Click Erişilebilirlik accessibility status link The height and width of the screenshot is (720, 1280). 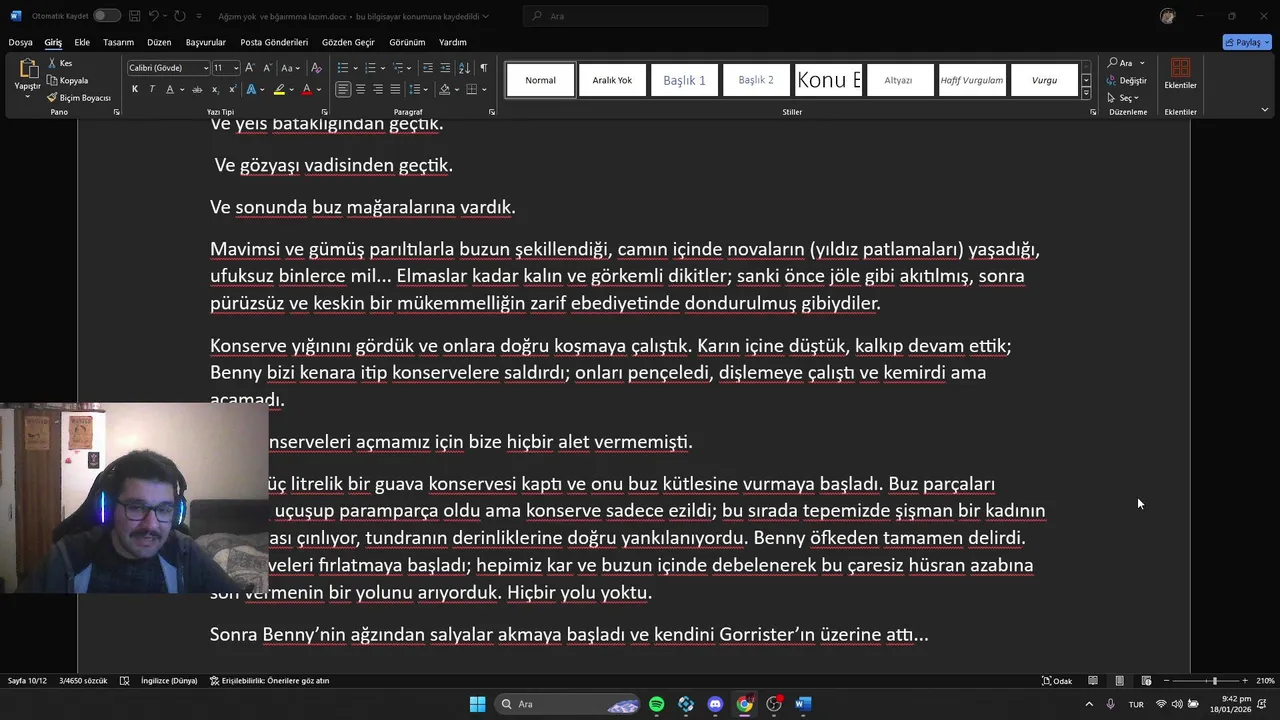click(269, 681)
